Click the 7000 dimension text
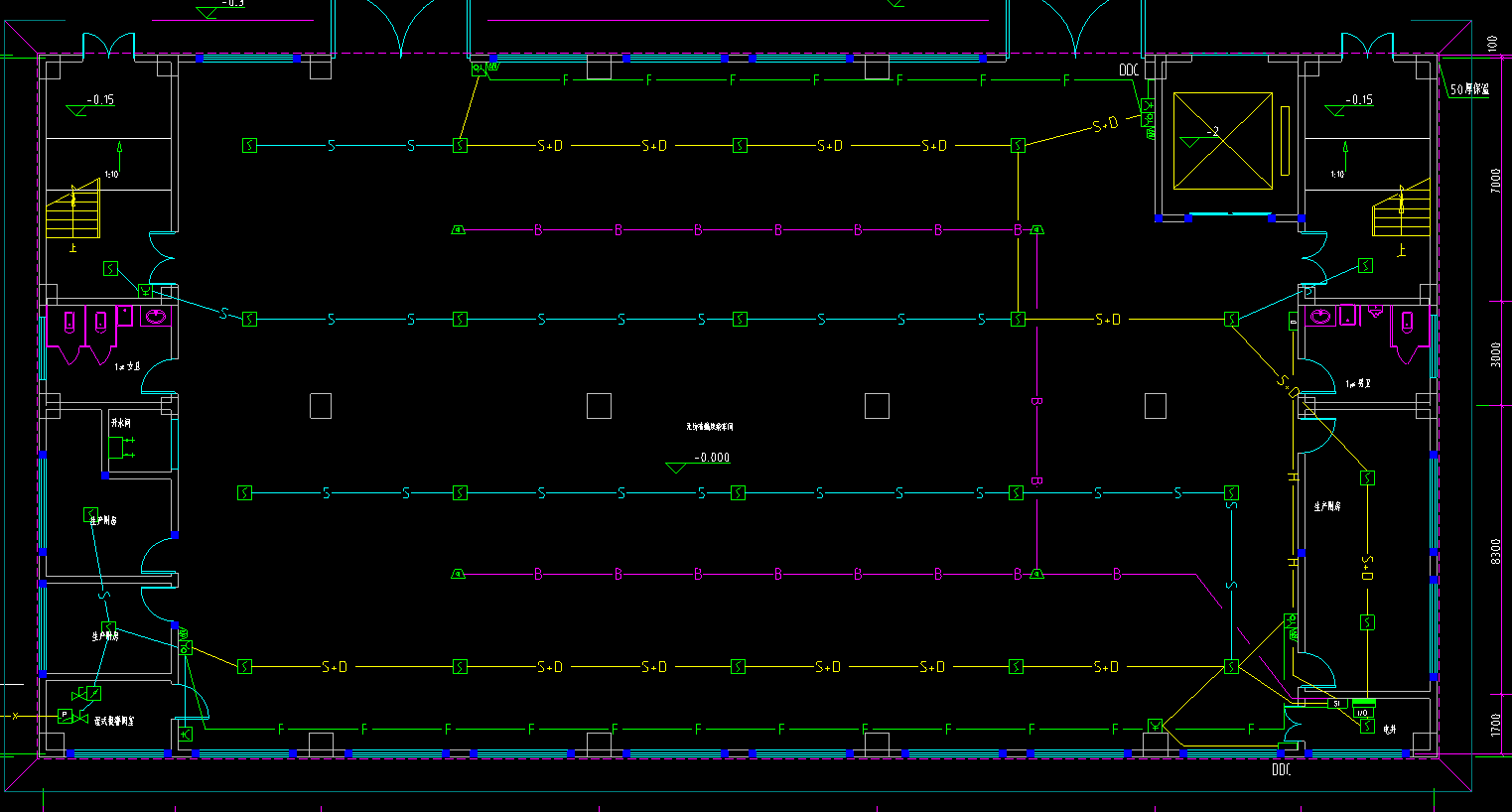 [x=1495, y=181]
